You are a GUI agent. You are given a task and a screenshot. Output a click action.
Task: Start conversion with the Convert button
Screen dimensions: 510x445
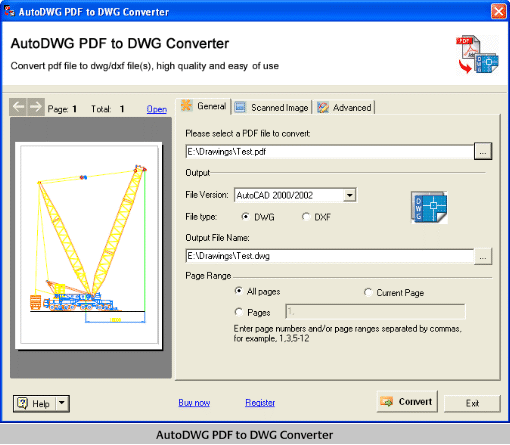click(x=407, y=402)
